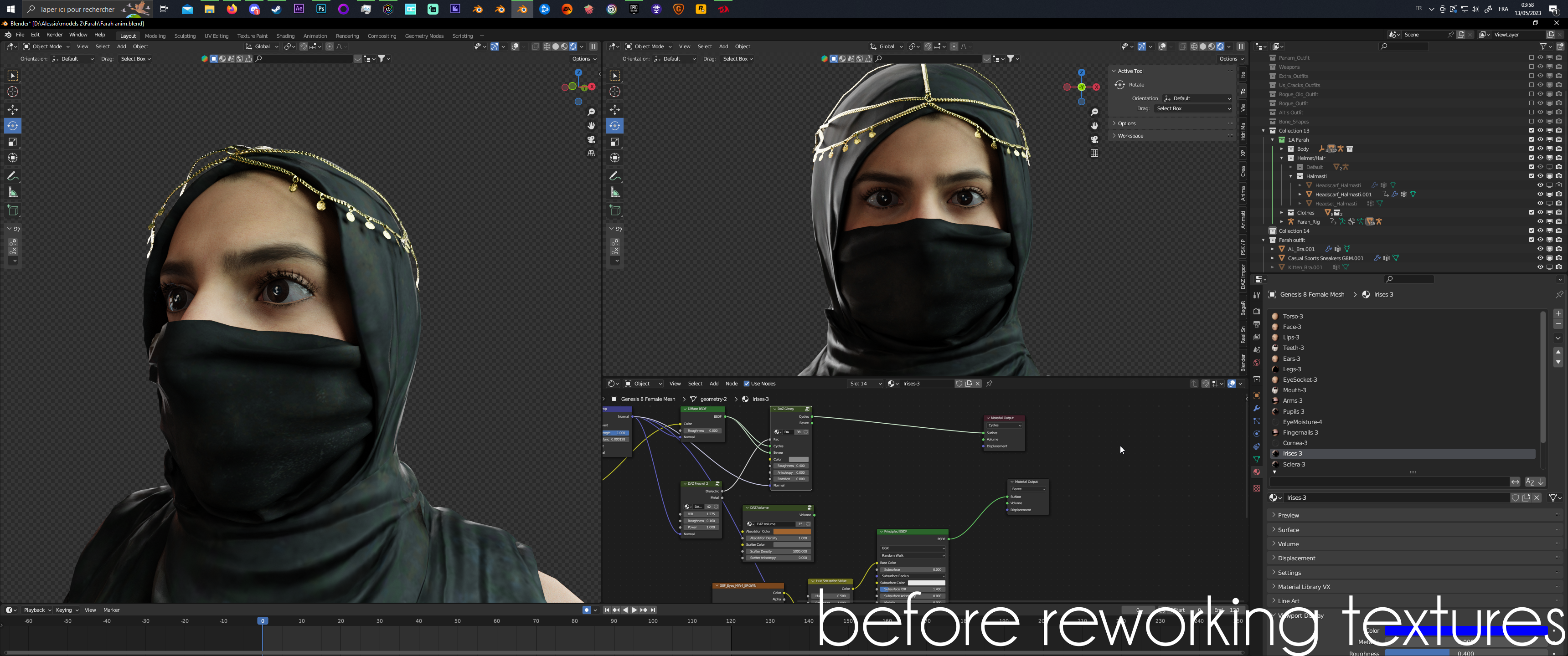Image resolution: width=1568 pixels, height=656 pixels.
Task: Open the Cycles target dropdown in Material Output node
Action: pyautogui.click(x=1004, y=425)
